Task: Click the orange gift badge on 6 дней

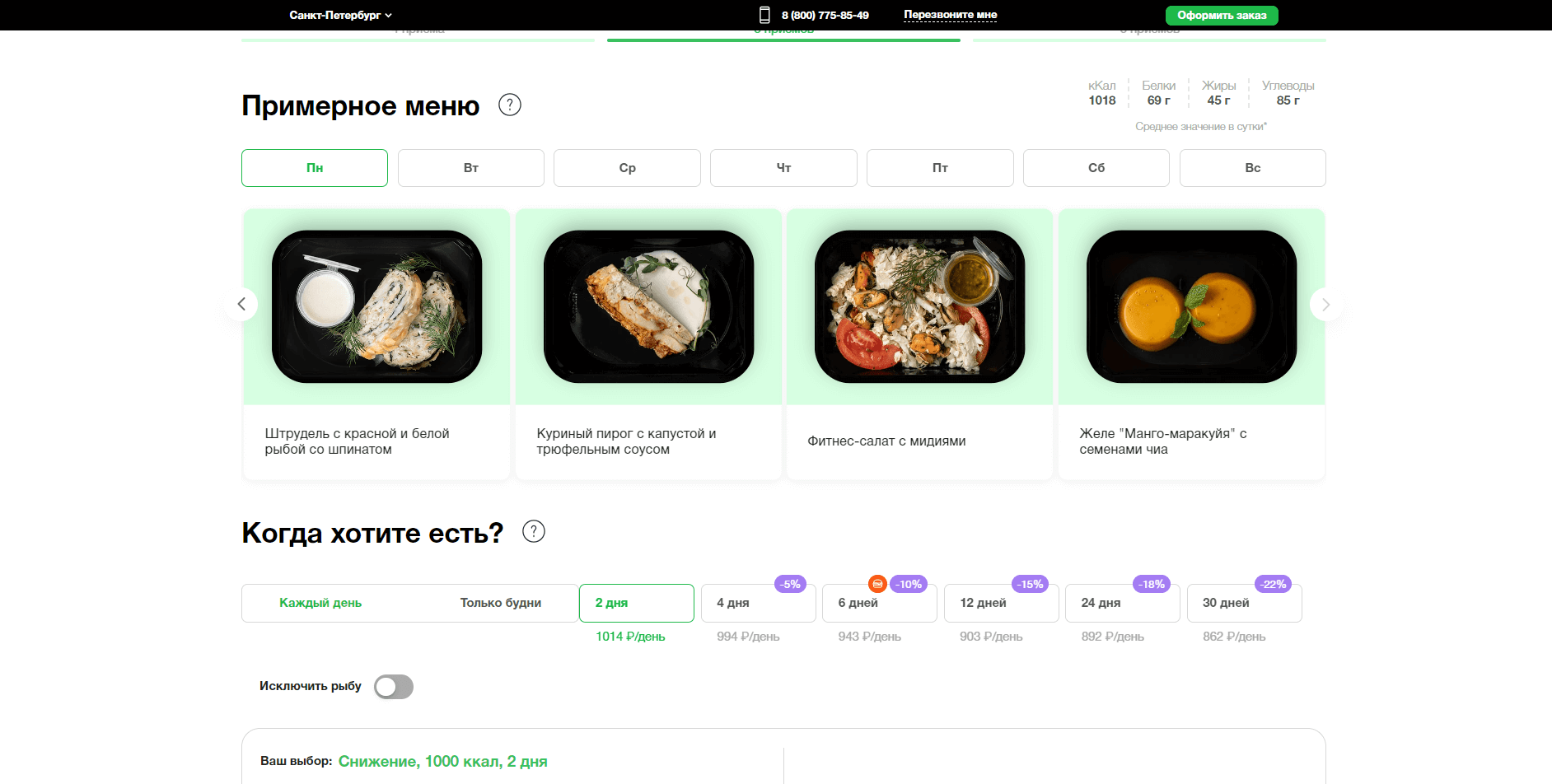Action: 877,584
